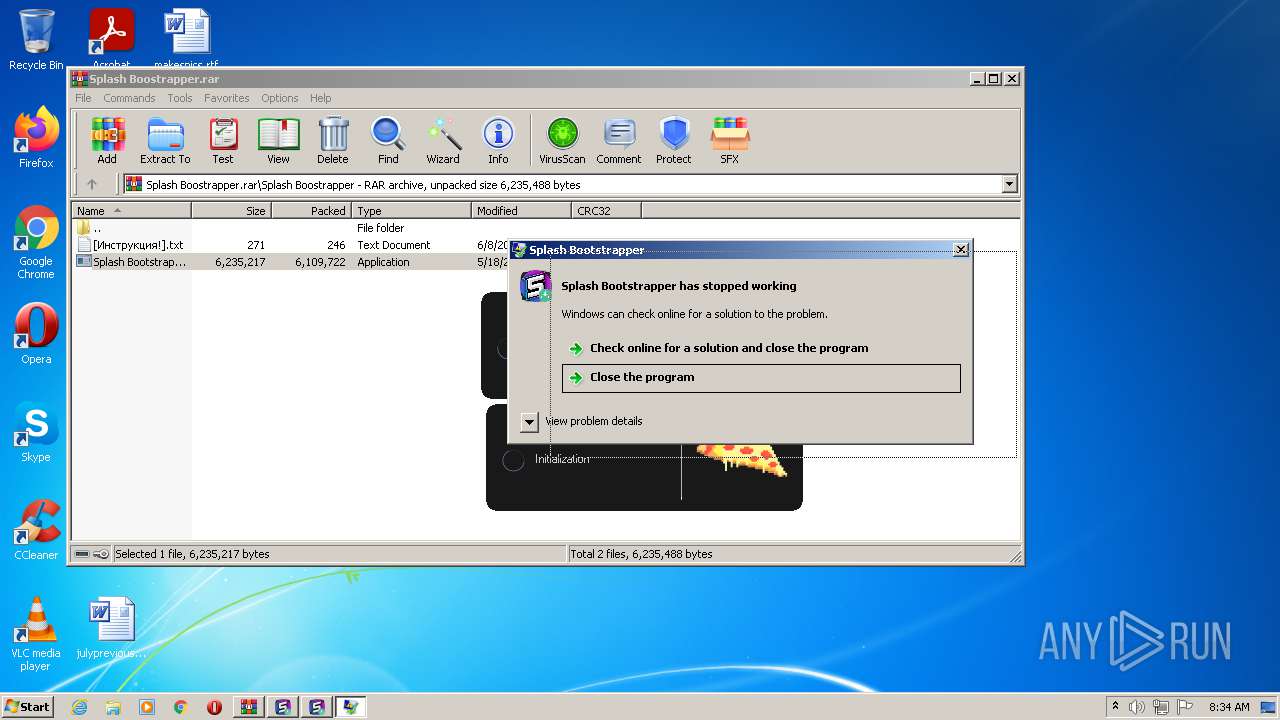Open the Favorites menu
Viewport: 1280px width, 720px height.
[227, 98]
